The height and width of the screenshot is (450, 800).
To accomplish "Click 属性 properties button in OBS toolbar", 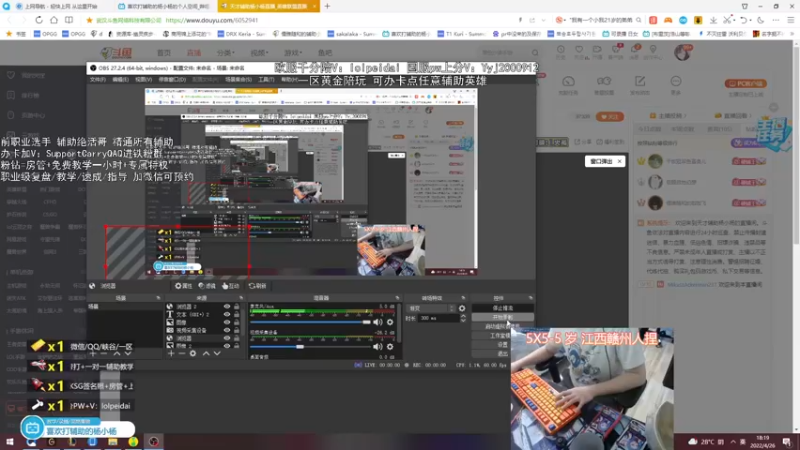I will pos(184,286).
